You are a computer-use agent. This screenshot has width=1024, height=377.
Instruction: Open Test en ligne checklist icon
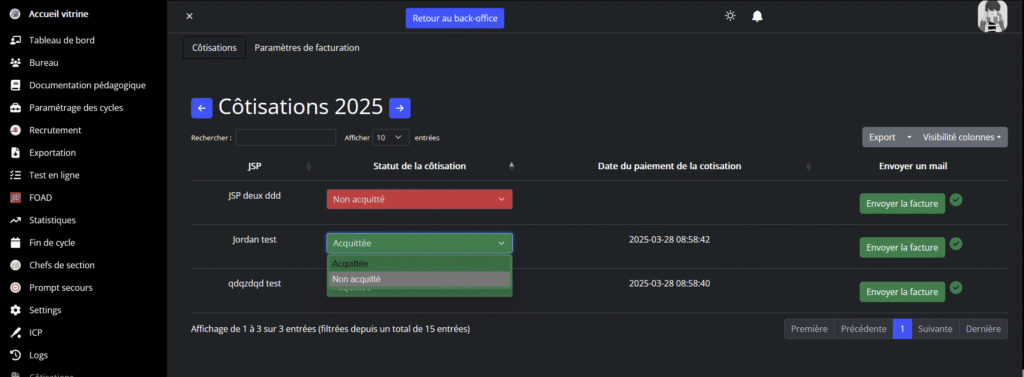(x=16, y=175)
